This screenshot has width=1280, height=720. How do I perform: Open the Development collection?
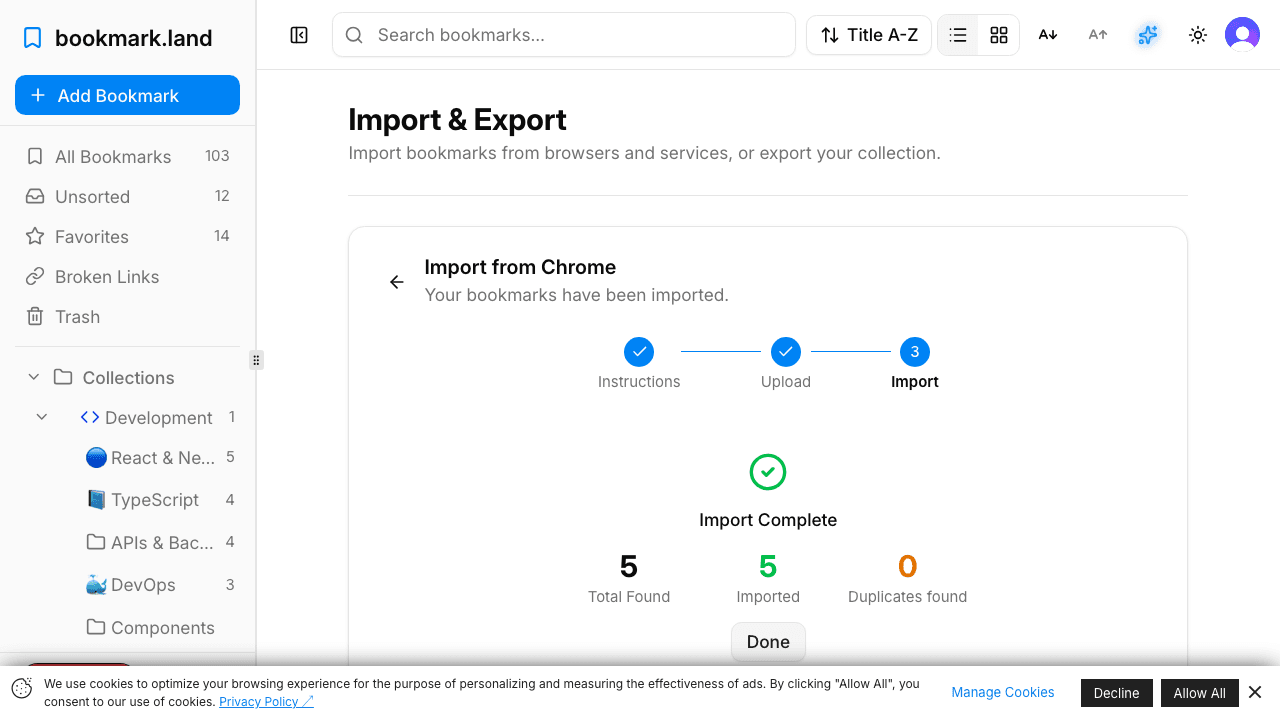[158, 417]
